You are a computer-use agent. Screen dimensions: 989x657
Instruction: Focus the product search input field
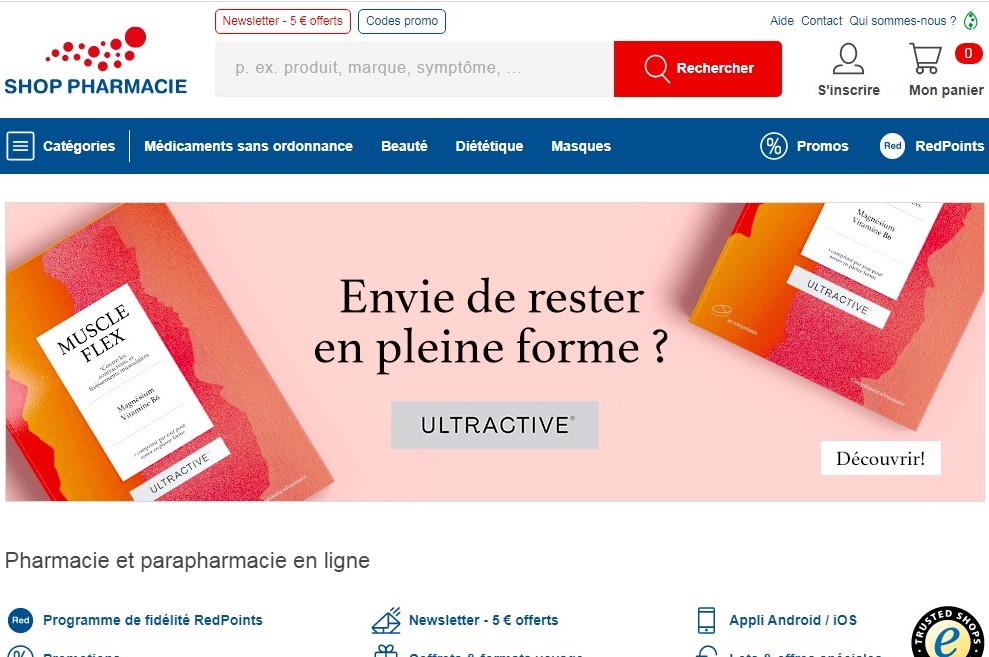coord(414,69)
